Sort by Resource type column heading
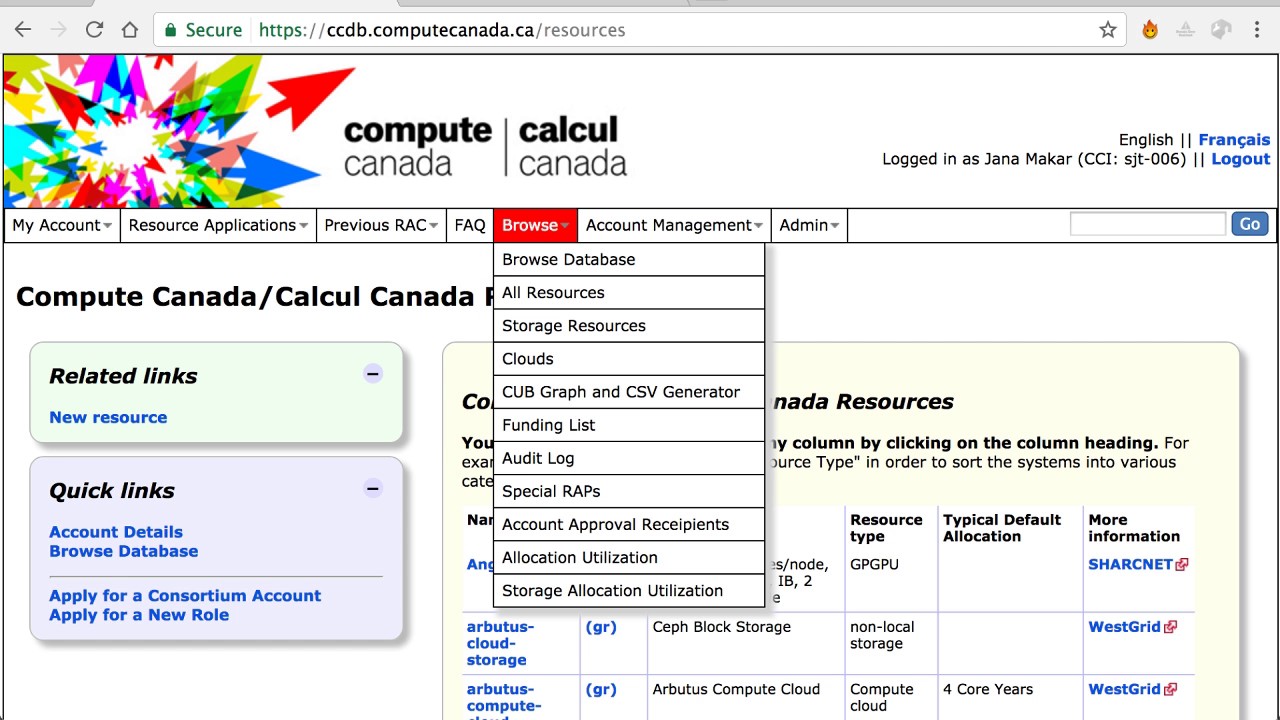Viewport: 1280px width, 720px height. point(886,528)
